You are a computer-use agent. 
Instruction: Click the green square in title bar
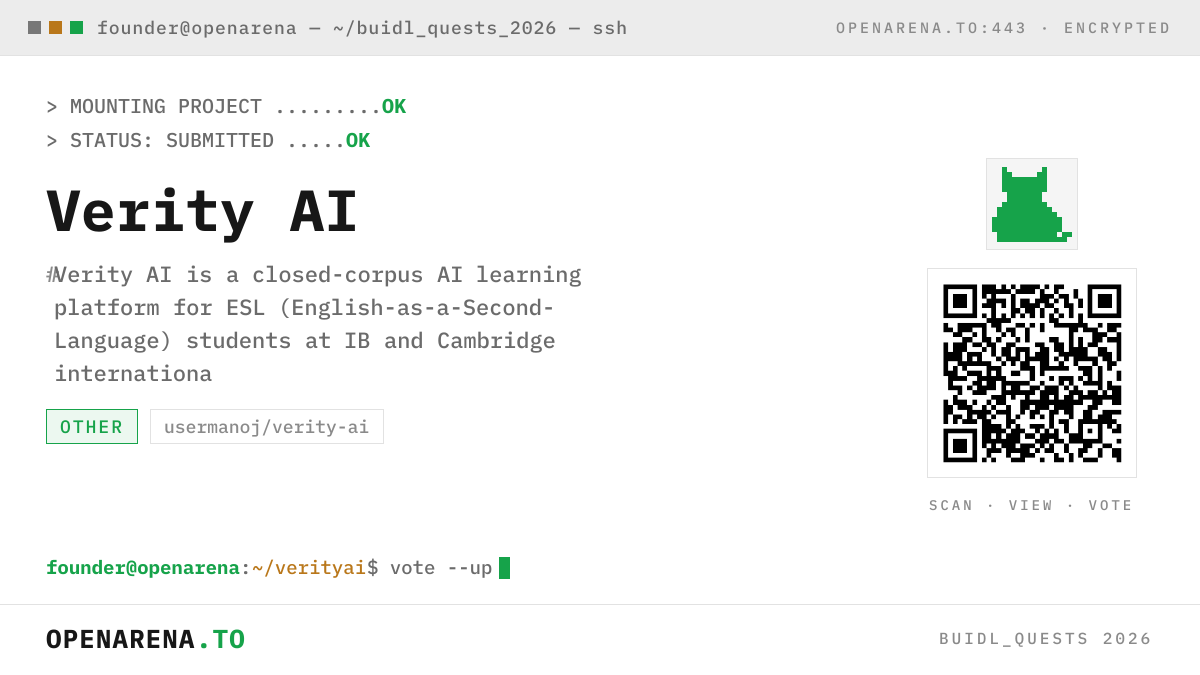point(76,28)
